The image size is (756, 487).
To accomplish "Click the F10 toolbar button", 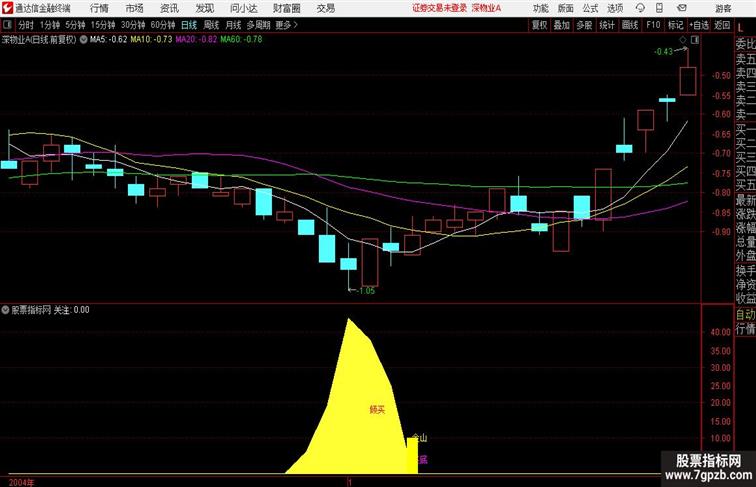I will pyautogui.click(x=653, y=25).
